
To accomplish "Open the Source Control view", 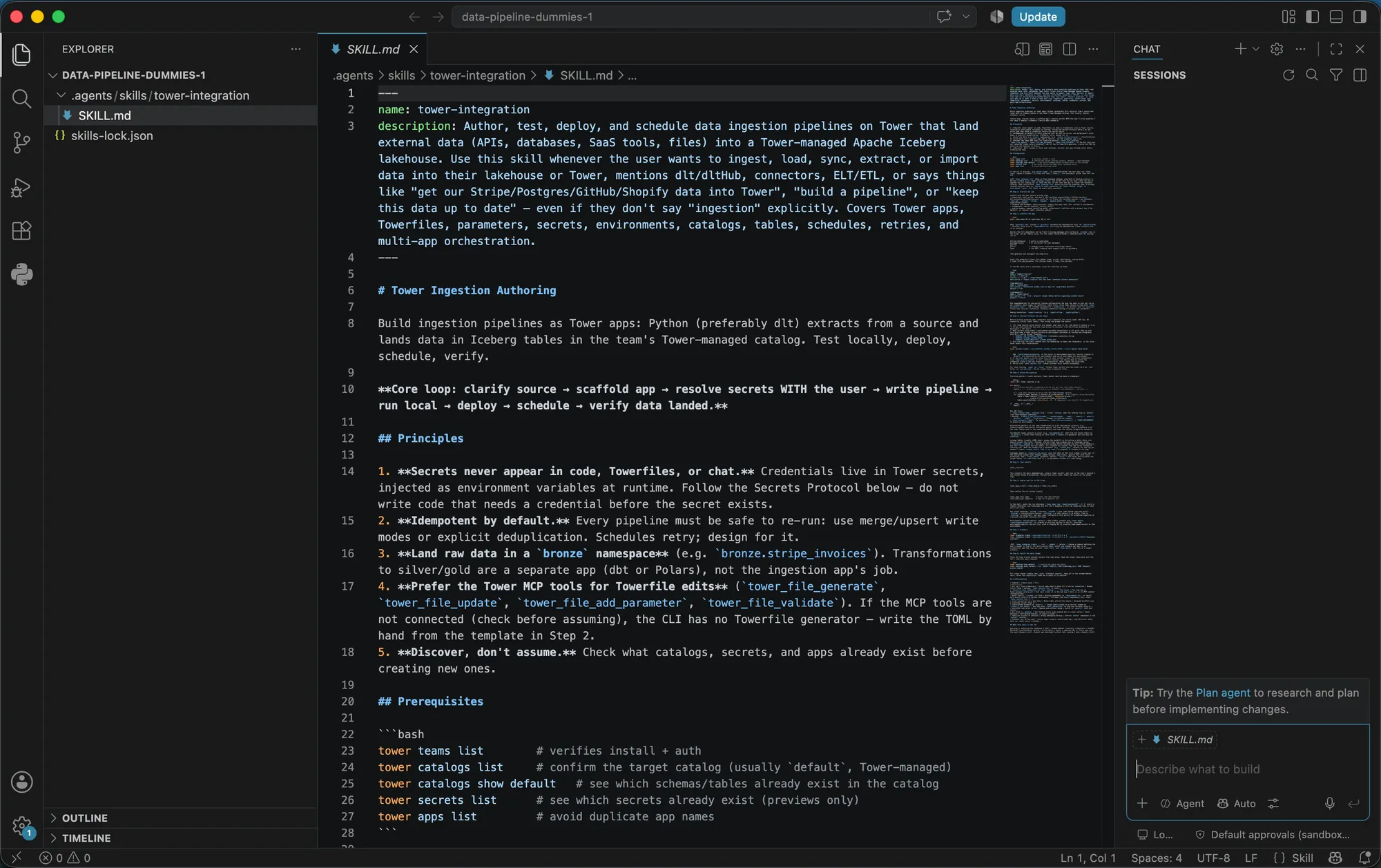I will click(21, 143).
